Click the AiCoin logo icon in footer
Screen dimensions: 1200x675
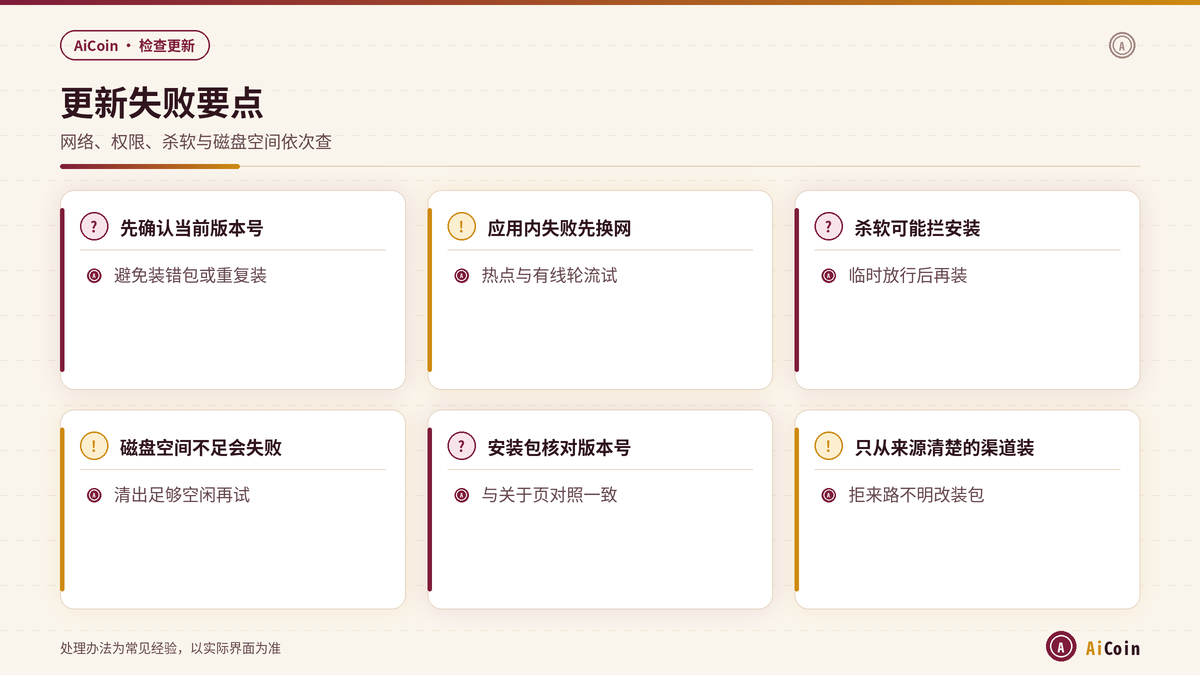(x=1061, y=647)
